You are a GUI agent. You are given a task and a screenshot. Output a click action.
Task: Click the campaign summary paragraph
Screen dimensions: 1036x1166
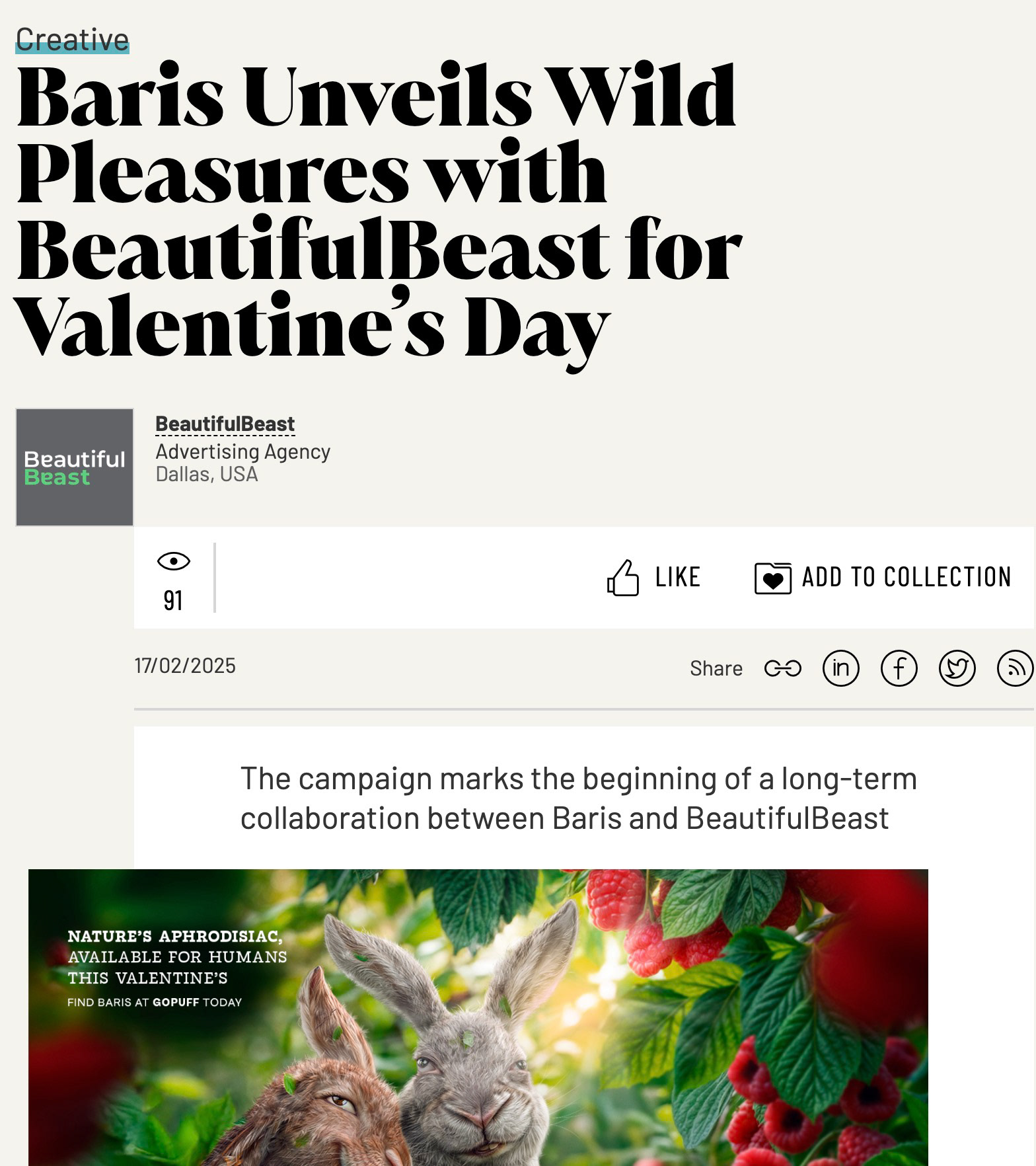click(x=578, y=798)
